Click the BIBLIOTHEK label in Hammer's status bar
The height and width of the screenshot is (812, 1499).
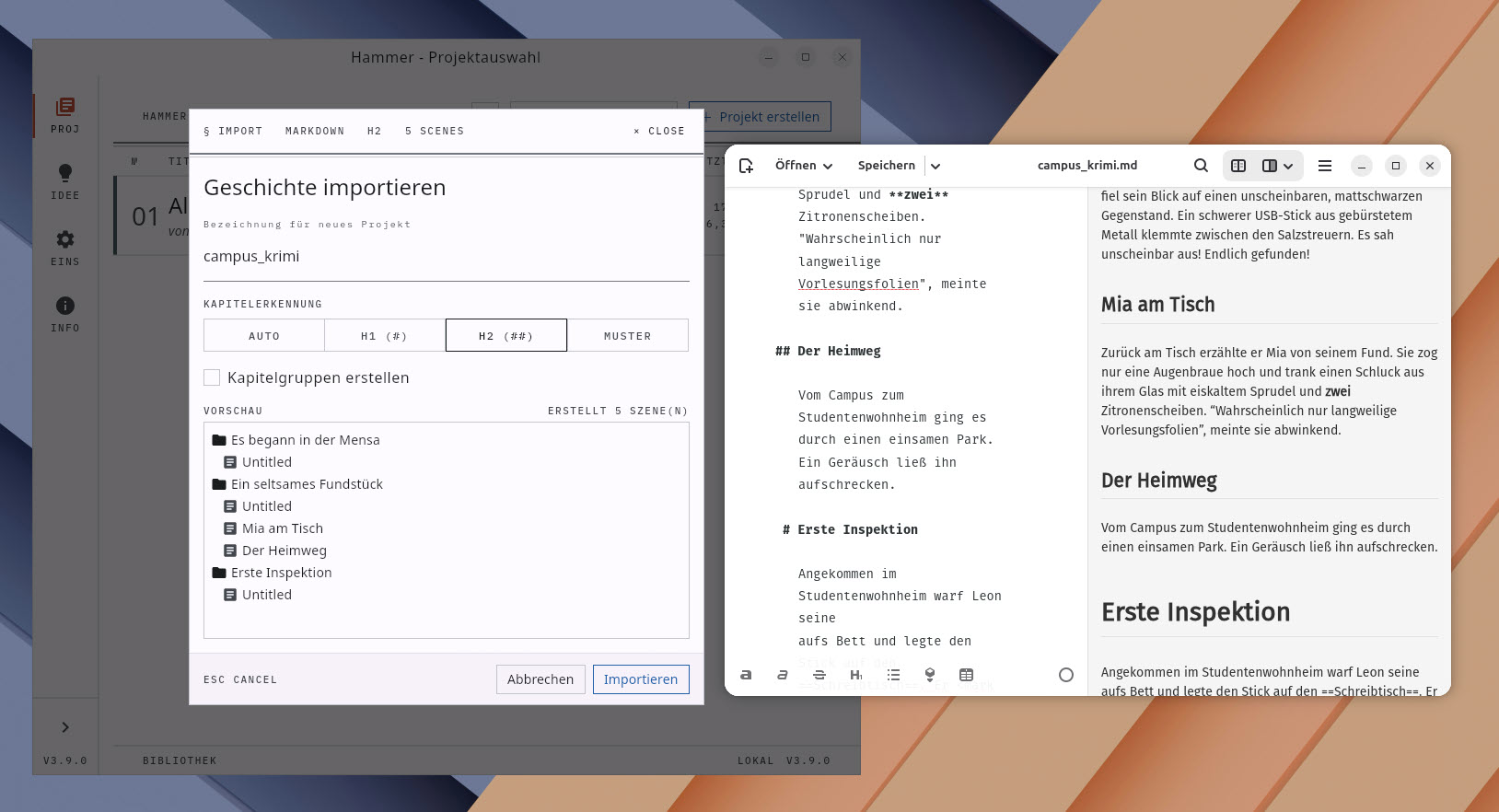tap(180, 760)
